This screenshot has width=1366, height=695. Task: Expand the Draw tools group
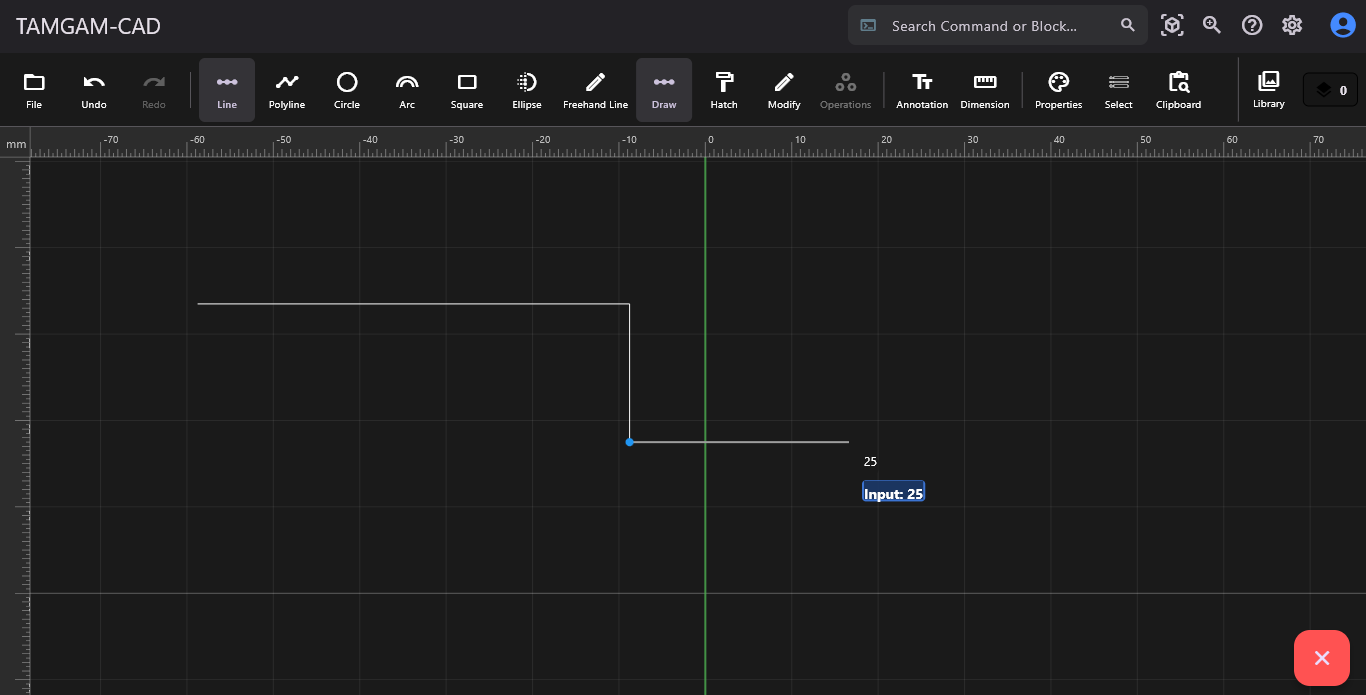(664, 90)
